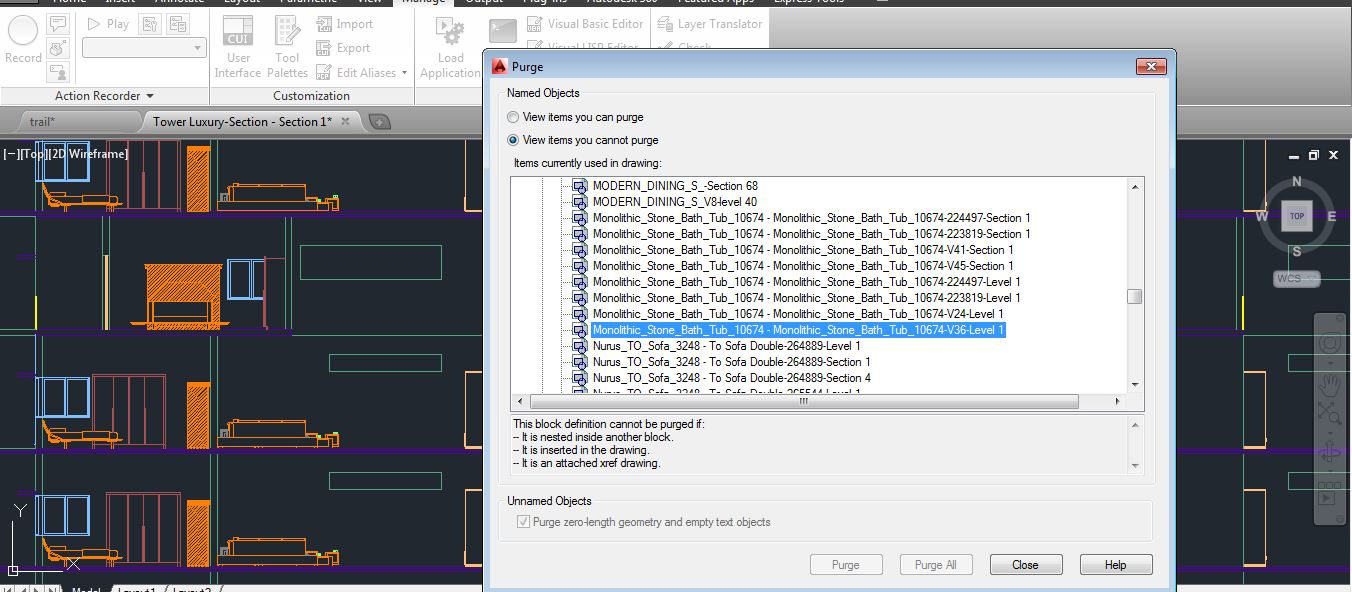This screenshot has height=592, width=1352.
Task: Select the Pan hand tool on navigation bar
Action: pyautogui.click(x=1329, y=384)
